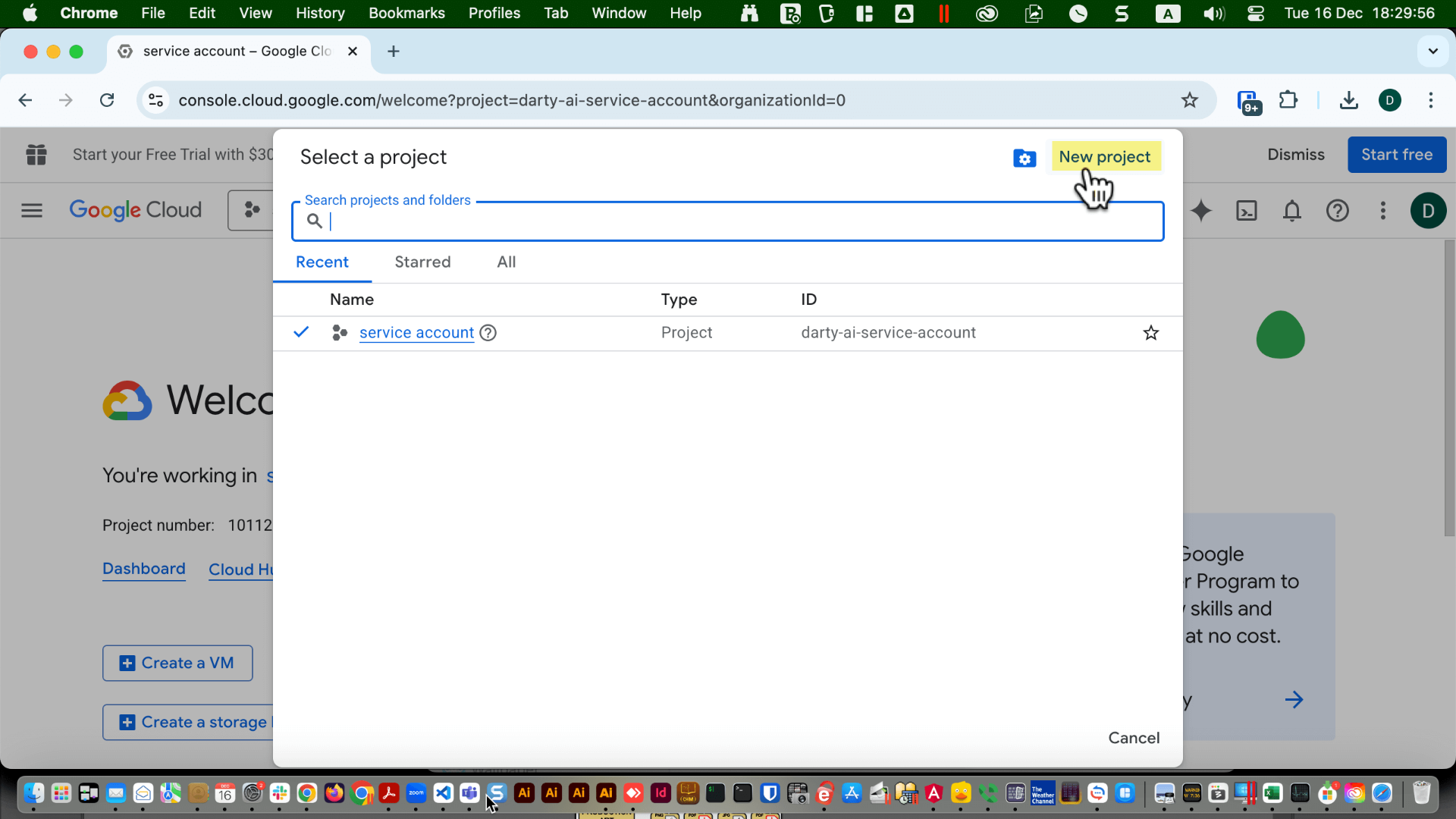Open the tab search chevron
Screen dimensions: 1456x819
click(x=1432, y=51)
